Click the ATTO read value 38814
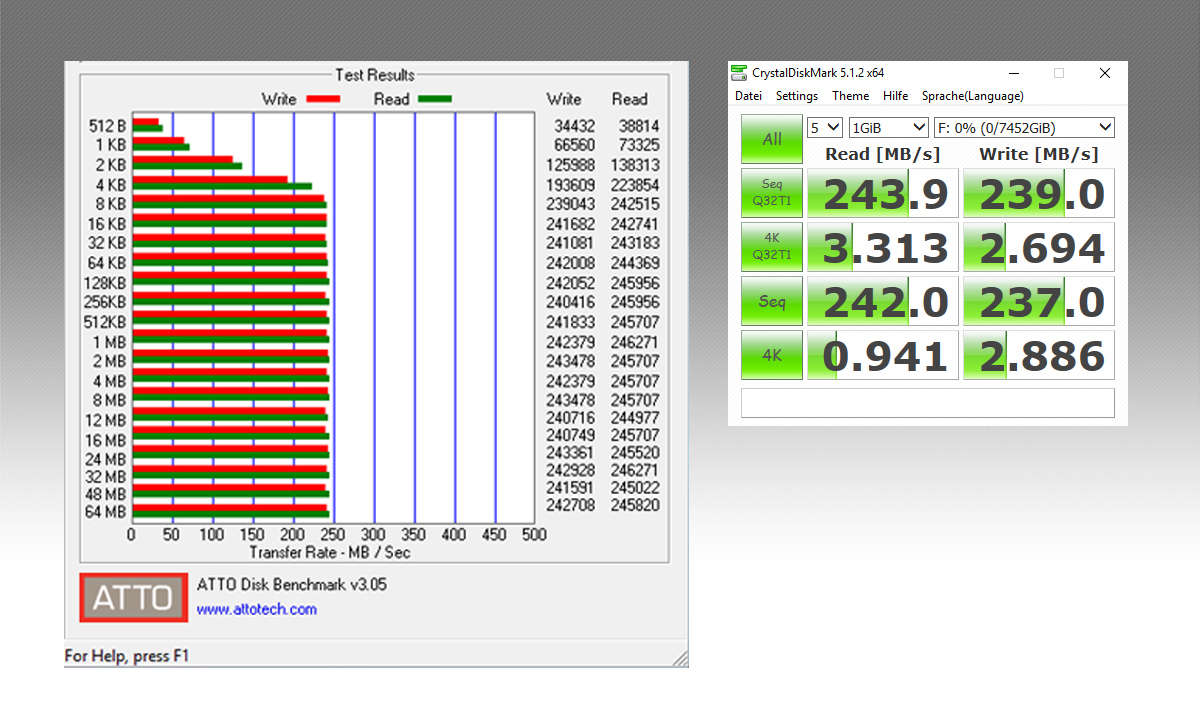 (639, 126)
